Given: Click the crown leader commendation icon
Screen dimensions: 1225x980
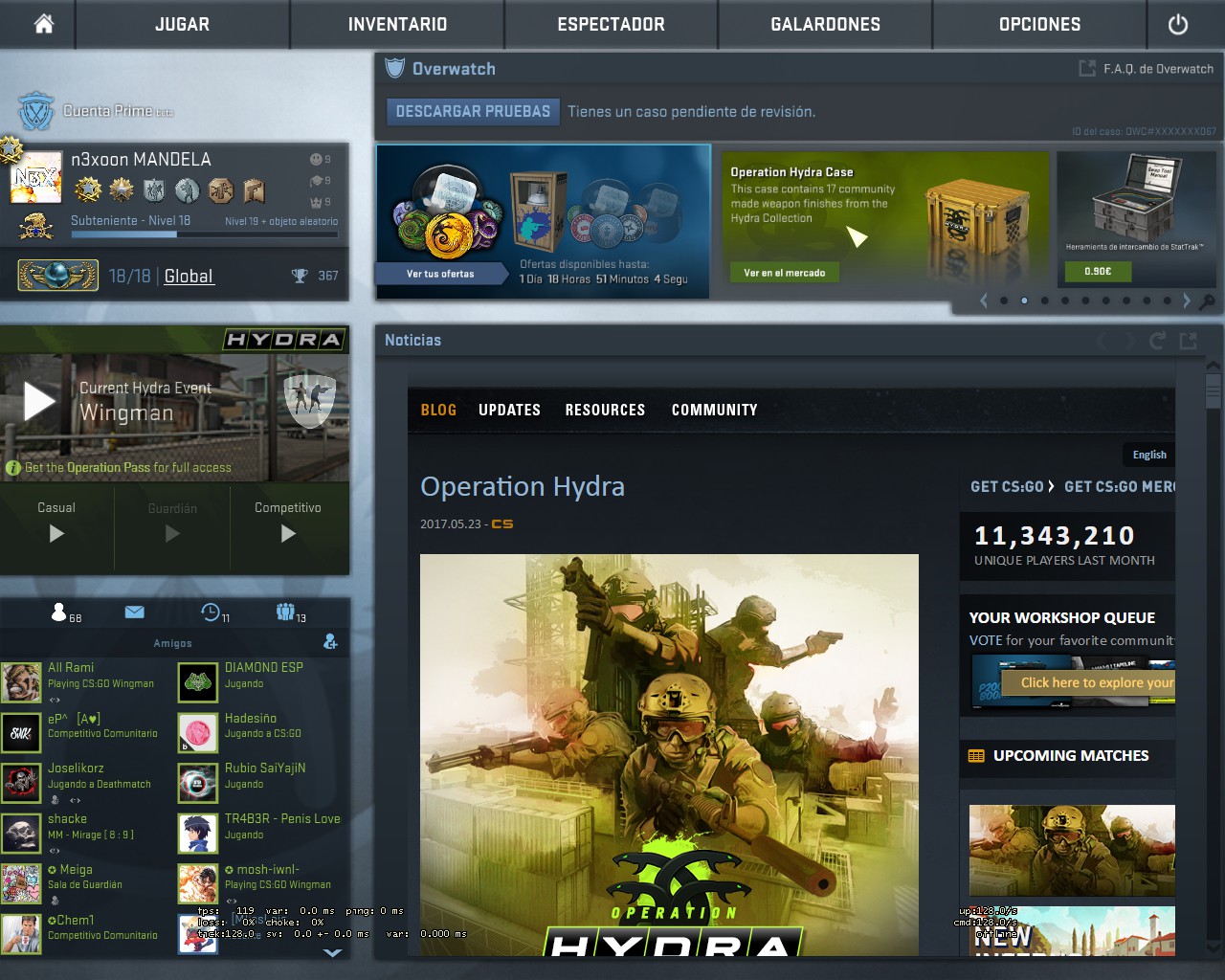Looking at the screenshot, I should 316,202.
